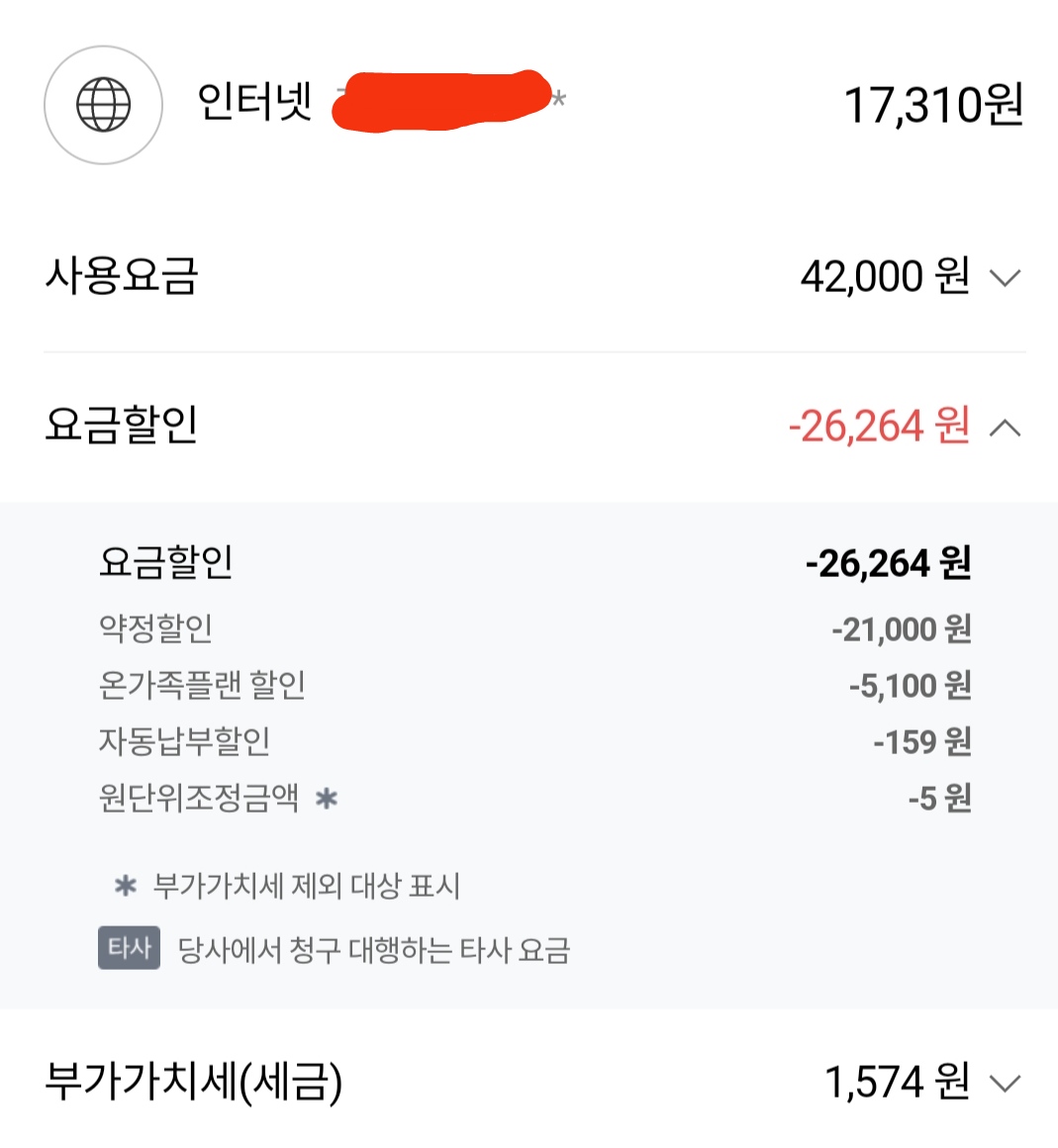This screenshot has width=1058, height=1148.
Task: Tap the 부가가치세(세금) row label
Action: click(x=194, y=1082)
